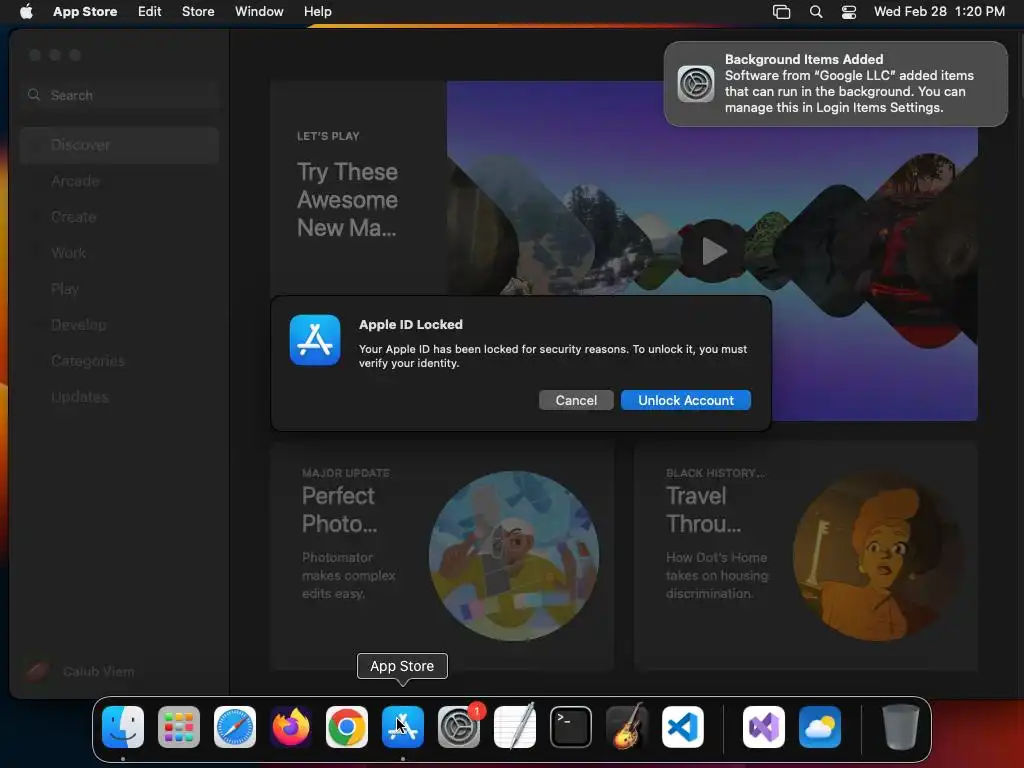Viewport: 1024px width, 768px height.
Task: Open Launchpad from the Dock
Action: (179, 727)
